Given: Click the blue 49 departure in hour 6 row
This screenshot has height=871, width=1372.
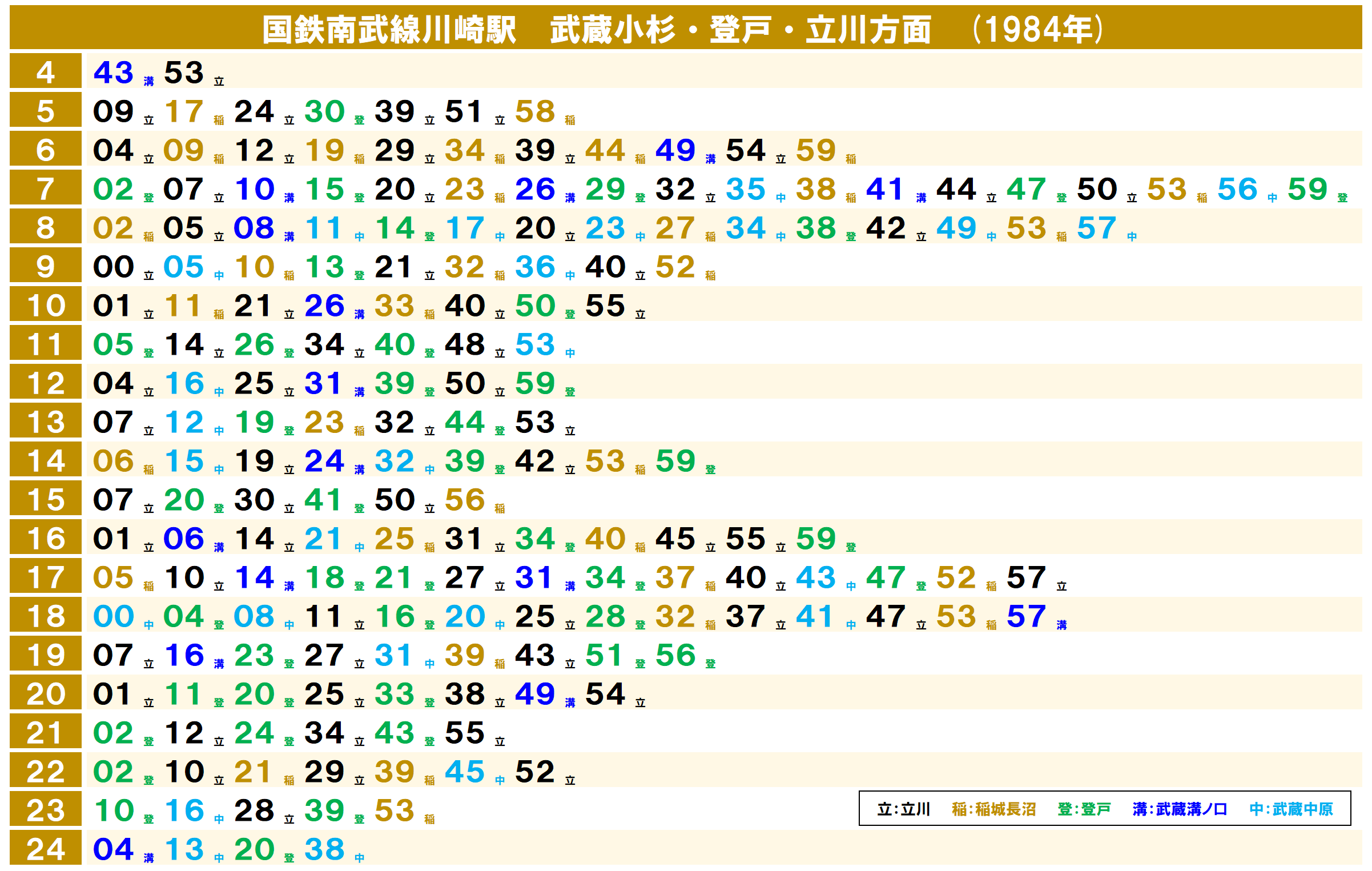Looking at the screenshot, I should 675,150.
